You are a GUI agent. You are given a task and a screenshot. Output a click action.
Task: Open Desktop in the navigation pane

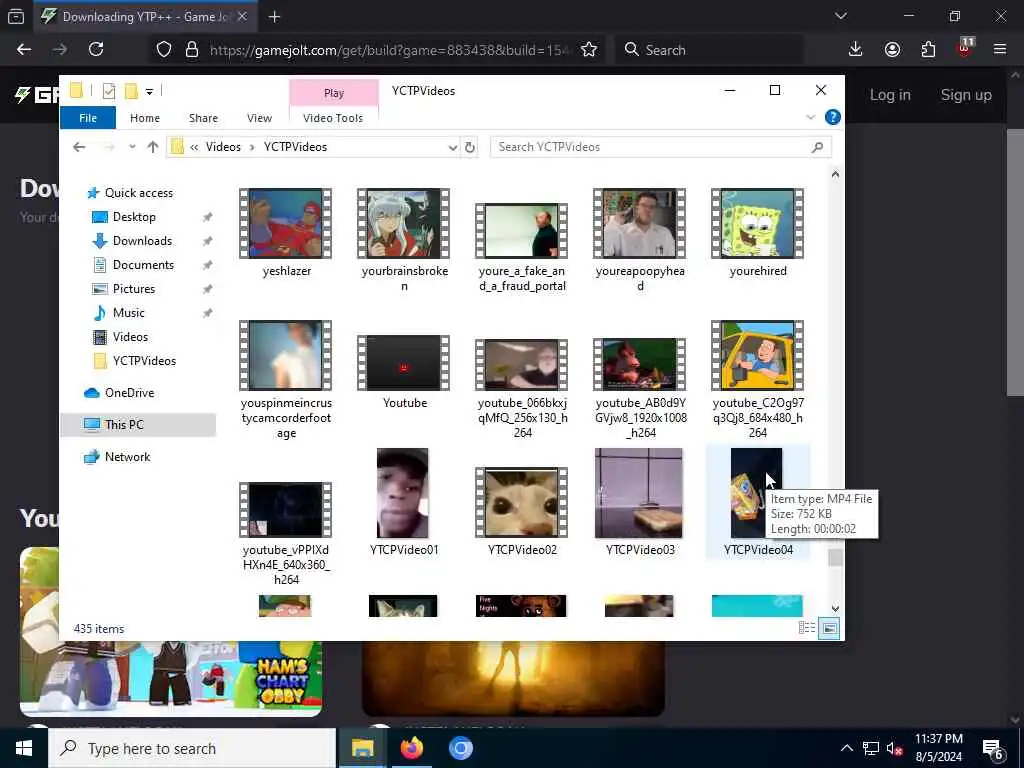point(134,217)
